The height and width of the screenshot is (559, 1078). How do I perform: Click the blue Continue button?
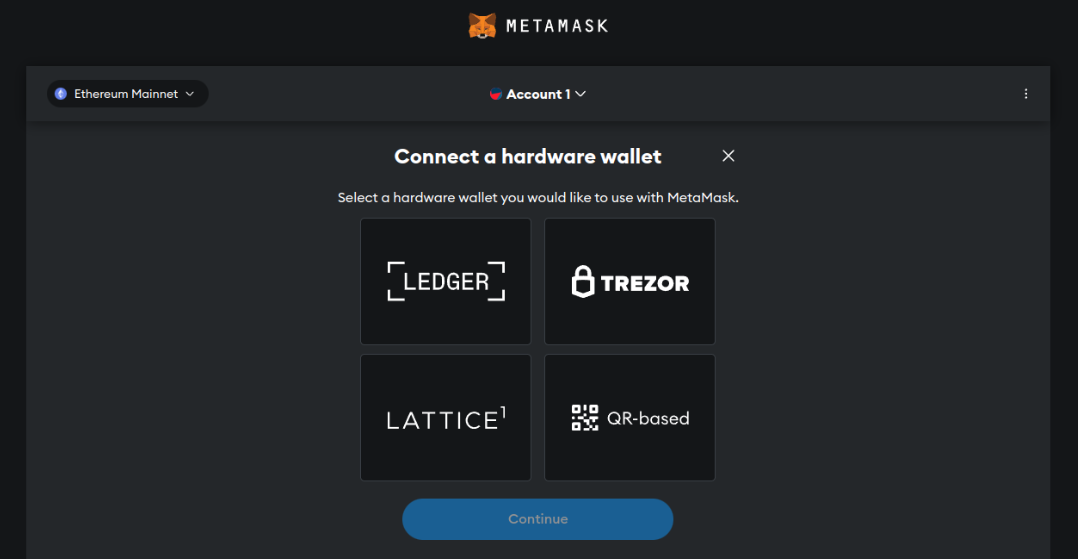click(x=538, y=519)
